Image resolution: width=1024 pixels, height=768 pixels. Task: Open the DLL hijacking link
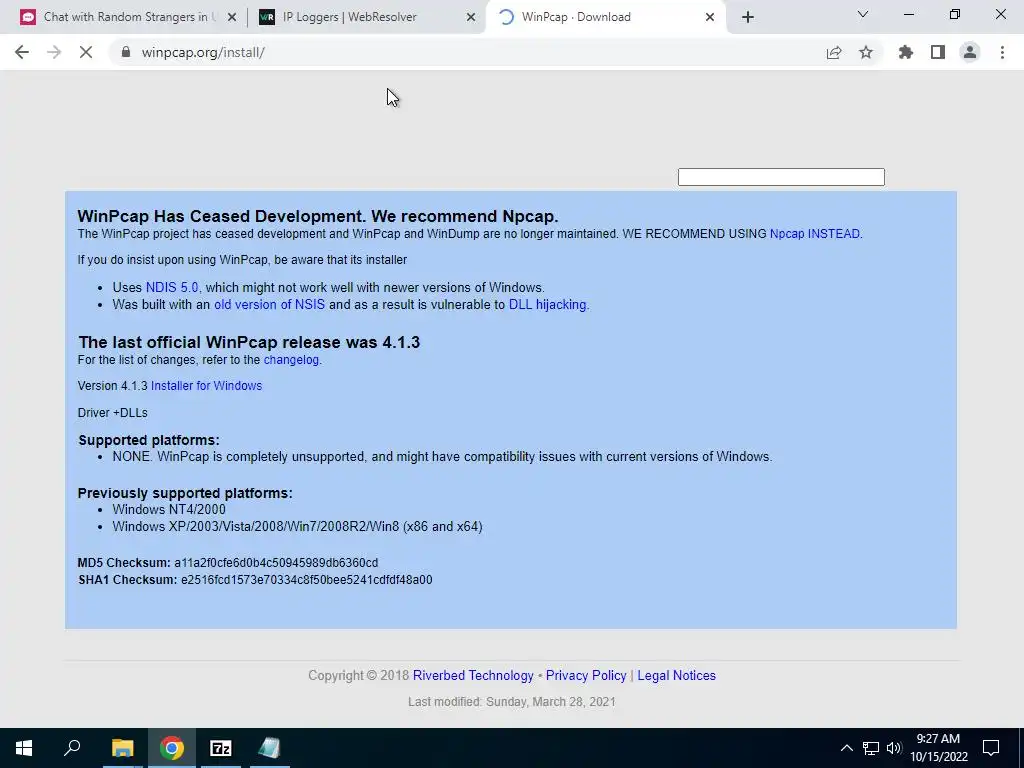pyautogui.click(x=547, y=304)
